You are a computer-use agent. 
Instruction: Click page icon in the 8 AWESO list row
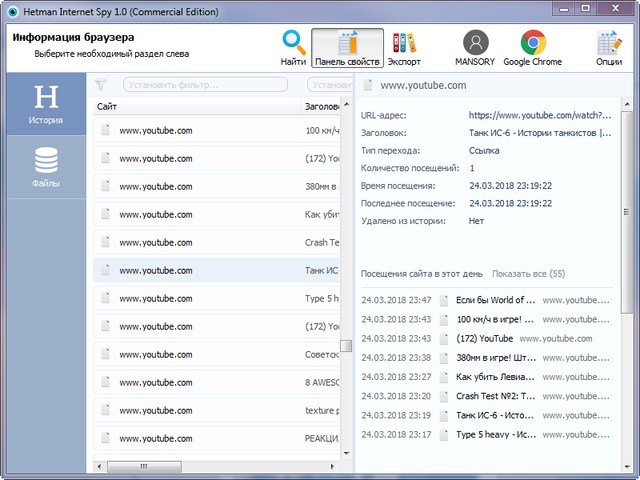(105, 382)
